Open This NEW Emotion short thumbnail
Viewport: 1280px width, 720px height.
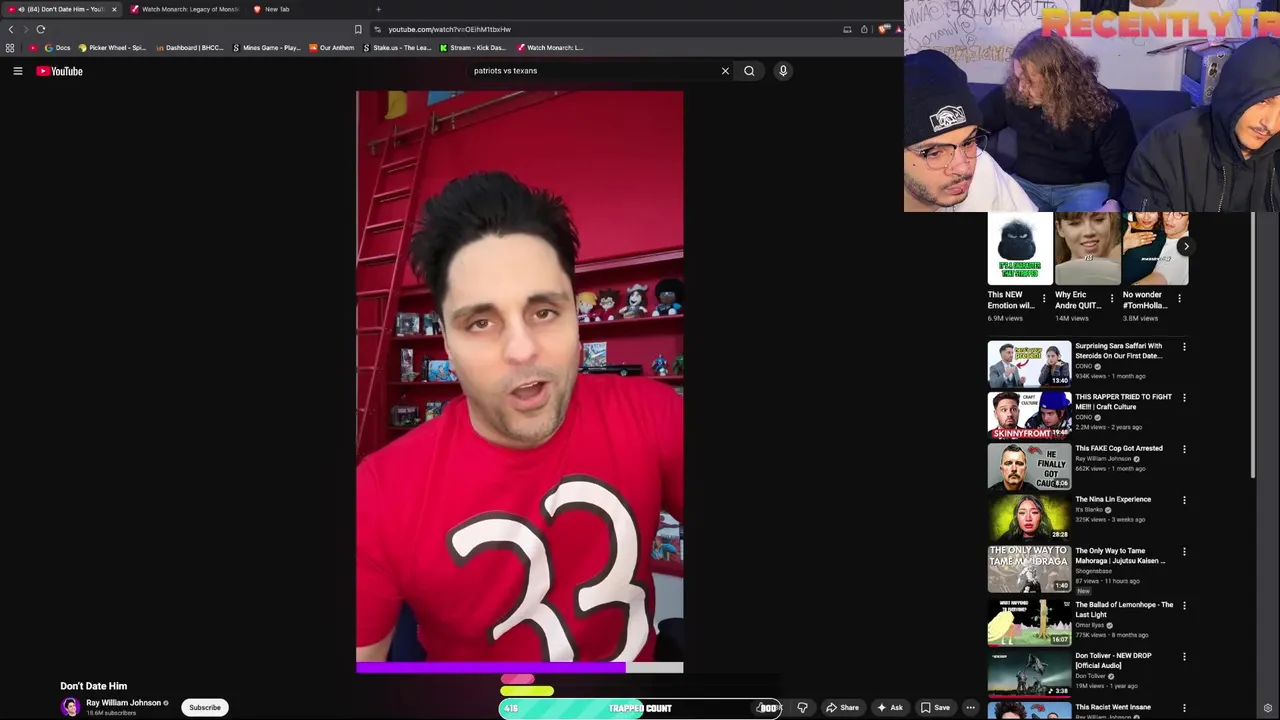(1020, 248)
